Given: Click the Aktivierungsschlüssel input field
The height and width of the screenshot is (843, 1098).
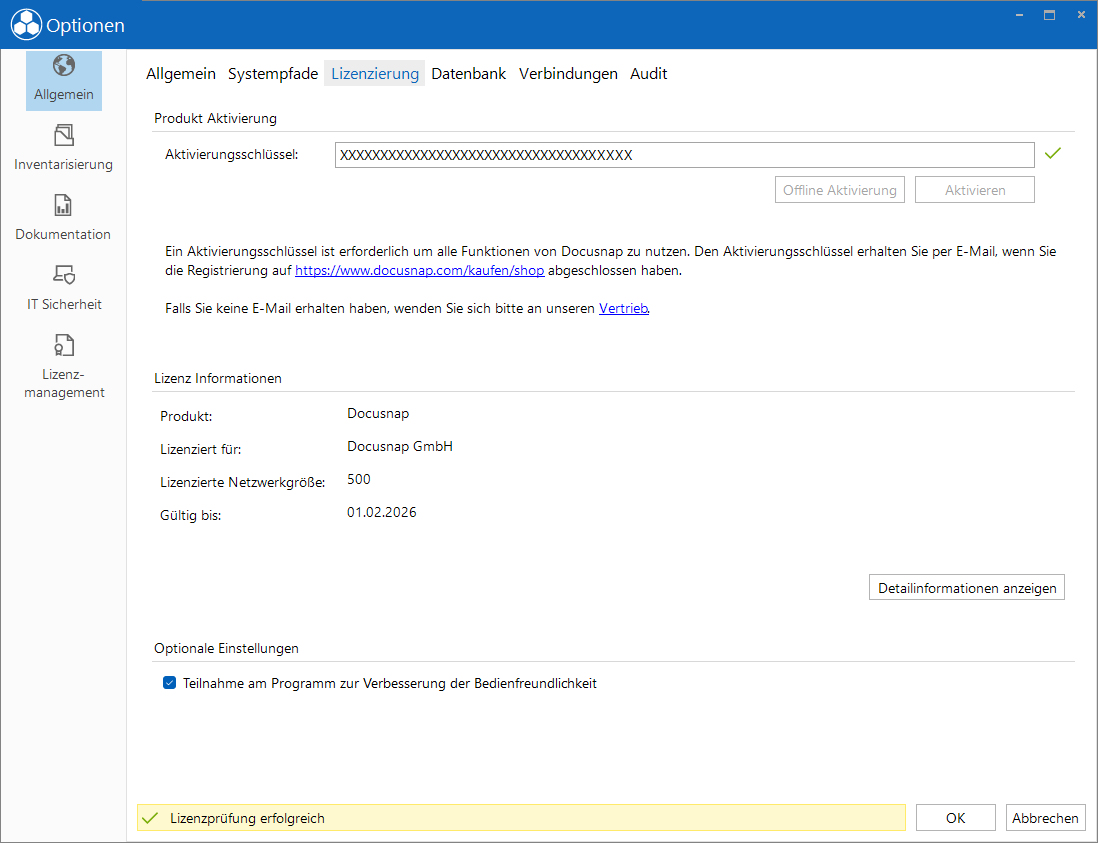Looking at the screenshot, I should [x=684, y=155].
